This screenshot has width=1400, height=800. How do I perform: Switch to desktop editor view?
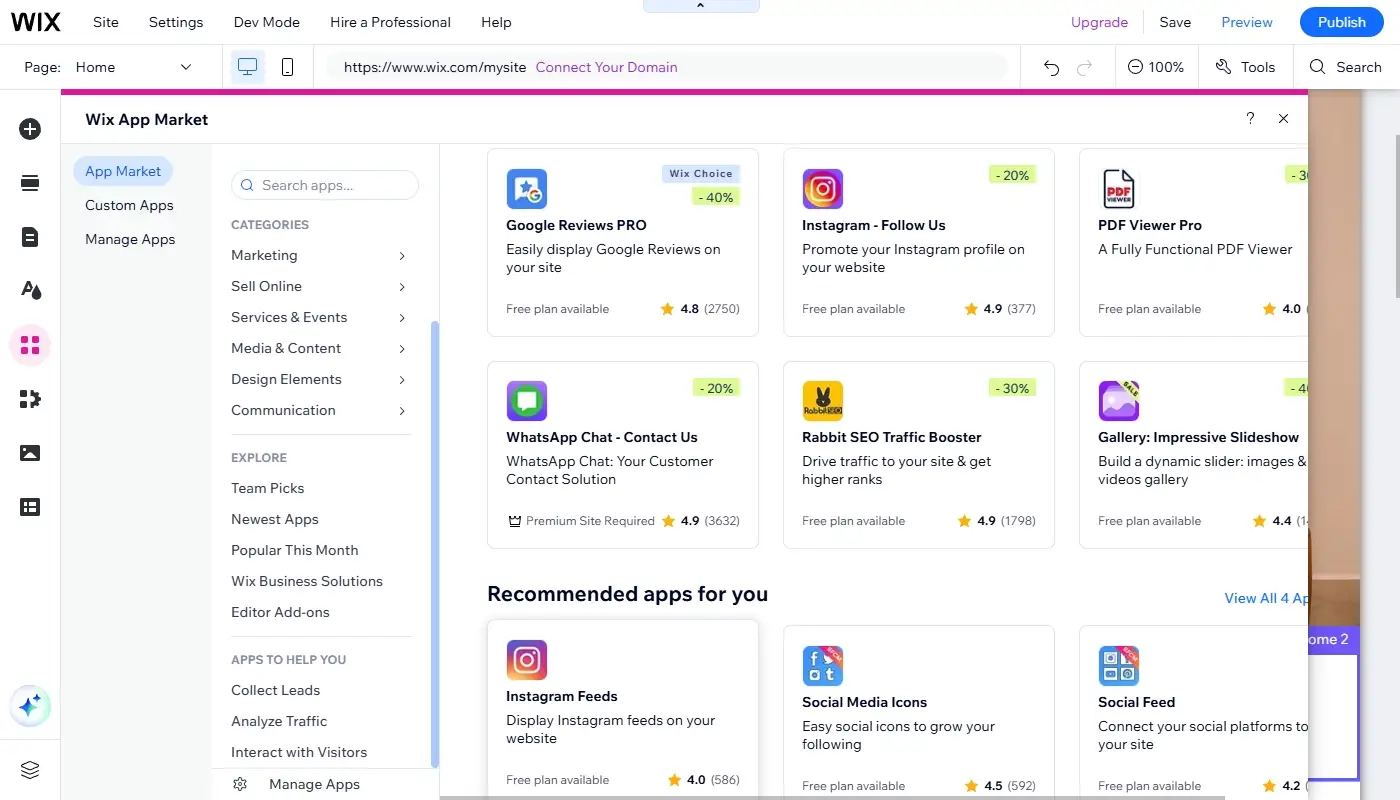[246, 66]
